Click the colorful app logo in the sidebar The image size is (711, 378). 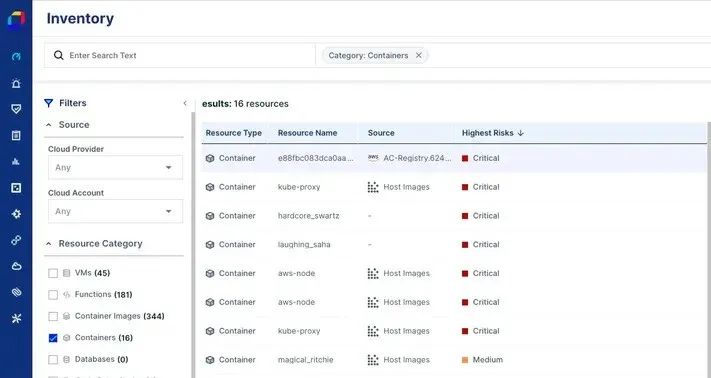(x=16, y=19)
